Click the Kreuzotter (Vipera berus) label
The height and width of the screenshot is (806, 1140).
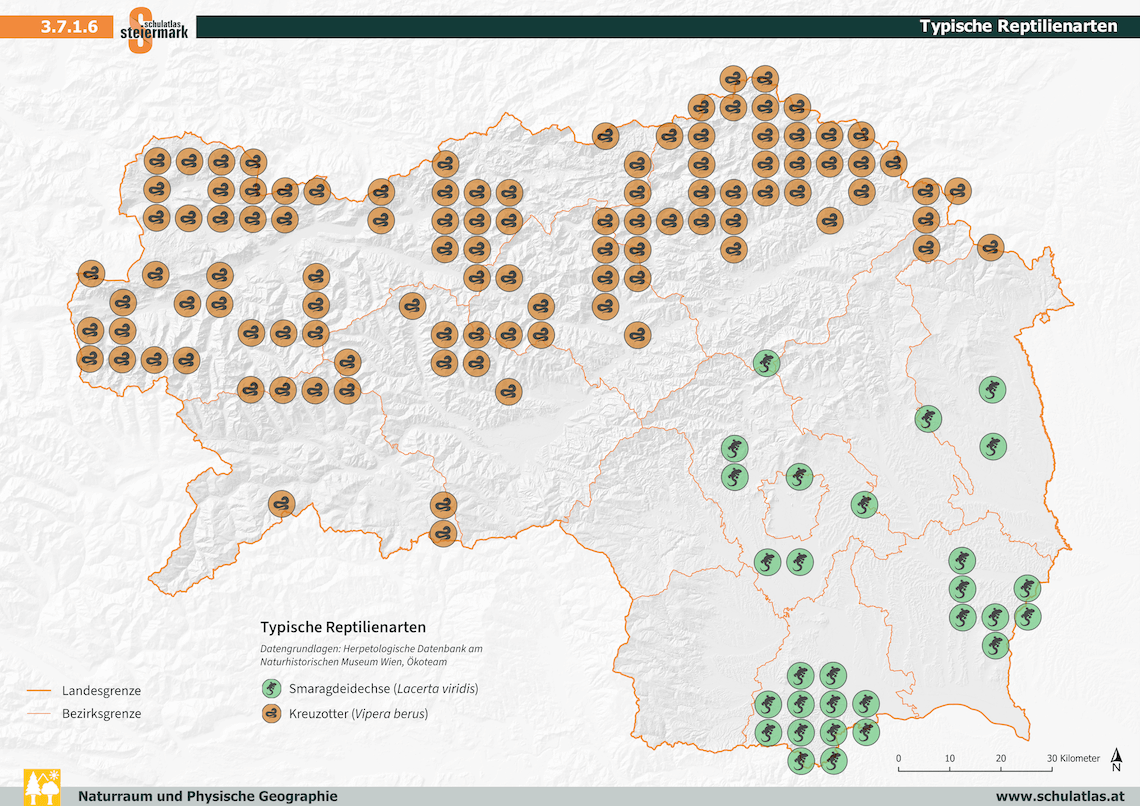pos(358,715)
